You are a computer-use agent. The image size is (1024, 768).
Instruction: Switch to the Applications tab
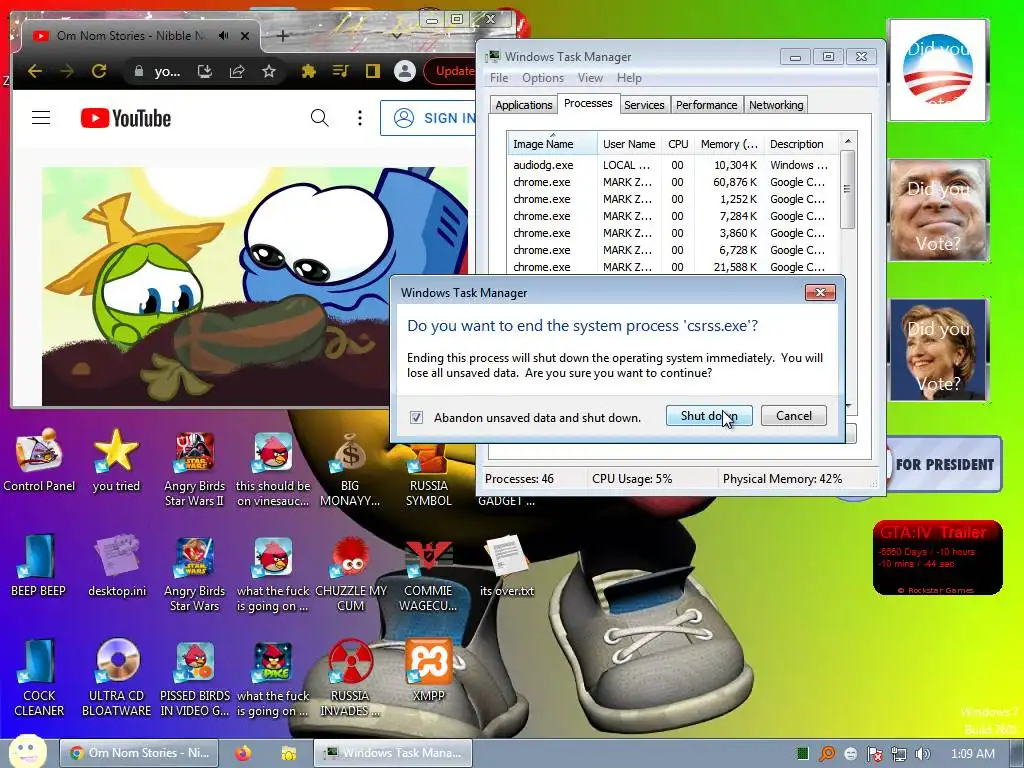click(523, 105)
